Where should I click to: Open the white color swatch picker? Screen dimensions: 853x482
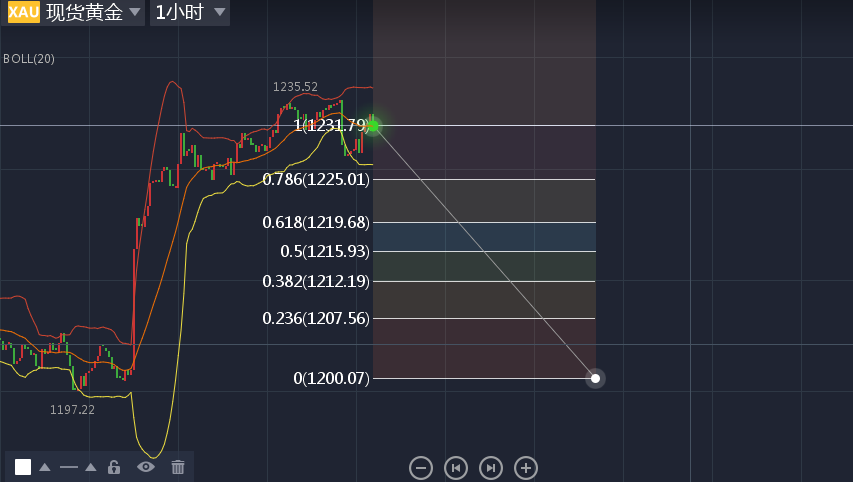[23, 467]
